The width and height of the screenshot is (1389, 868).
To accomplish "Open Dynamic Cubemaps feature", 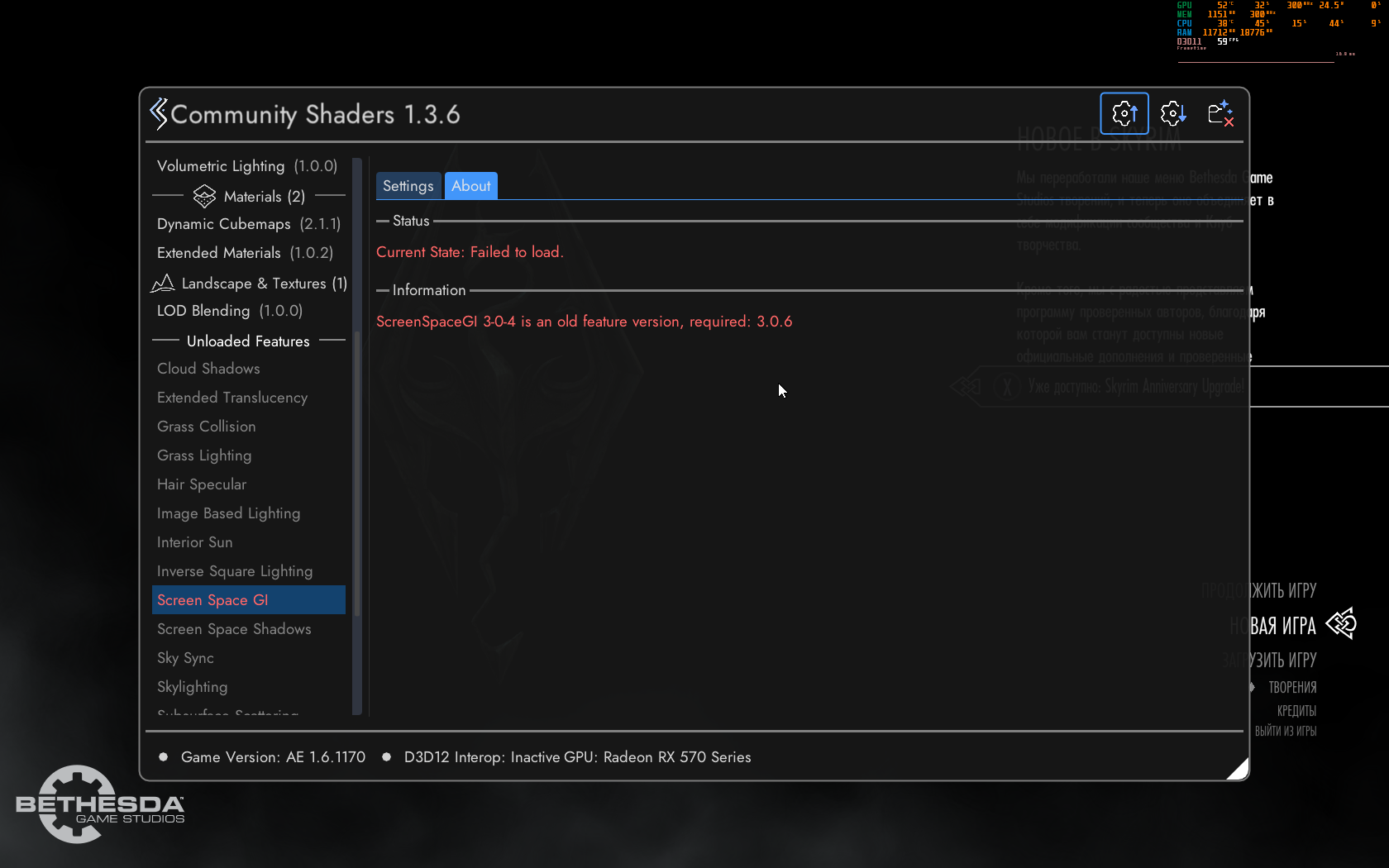I will tap(249, 224).
